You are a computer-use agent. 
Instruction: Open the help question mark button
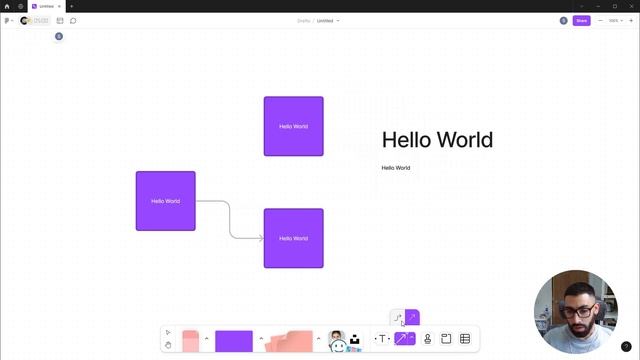626,347
